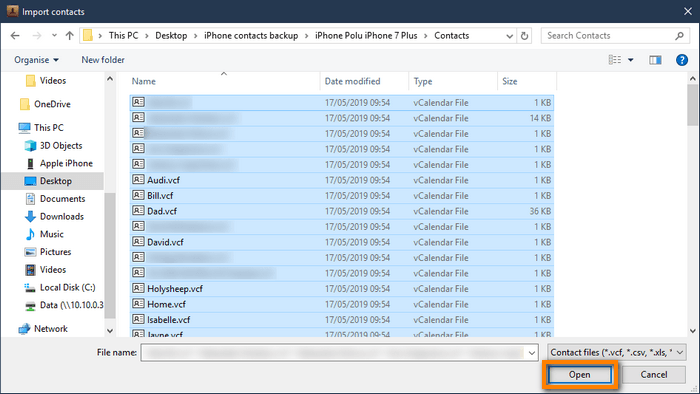Select the Dad.vcf file
Image resolution: width=700 pixels, height=394 pixels.
[342, 211]
